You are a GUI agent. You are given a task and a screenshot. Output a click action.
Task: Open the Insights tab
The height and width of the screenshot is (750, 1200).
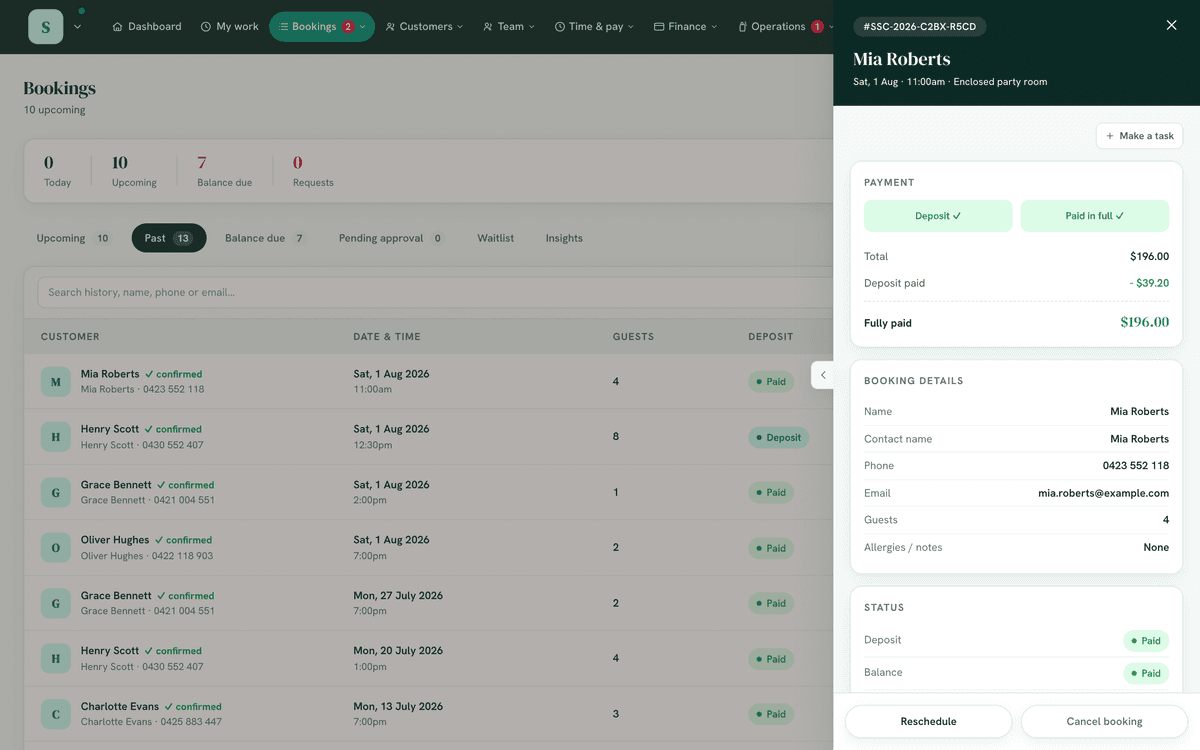click(564, 238)
